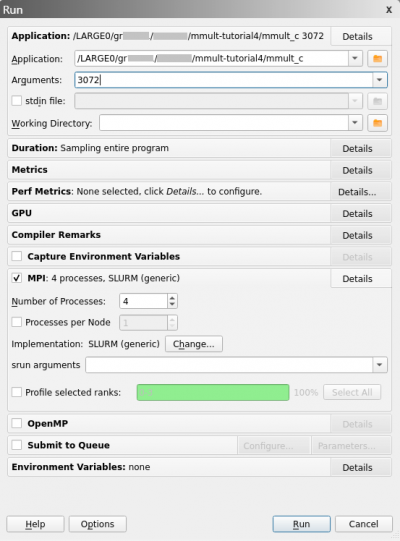Browse for application file with folder icon
Image resolution: width=400 pixels, height=541 pixels.
coord(377,59)
